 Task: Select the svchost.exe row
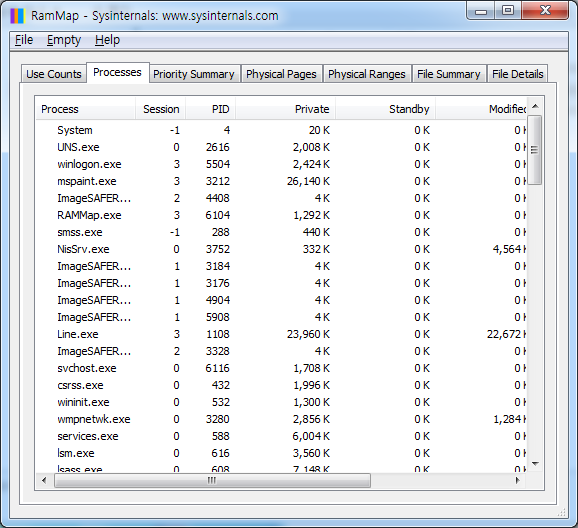(x=281, y=368)
